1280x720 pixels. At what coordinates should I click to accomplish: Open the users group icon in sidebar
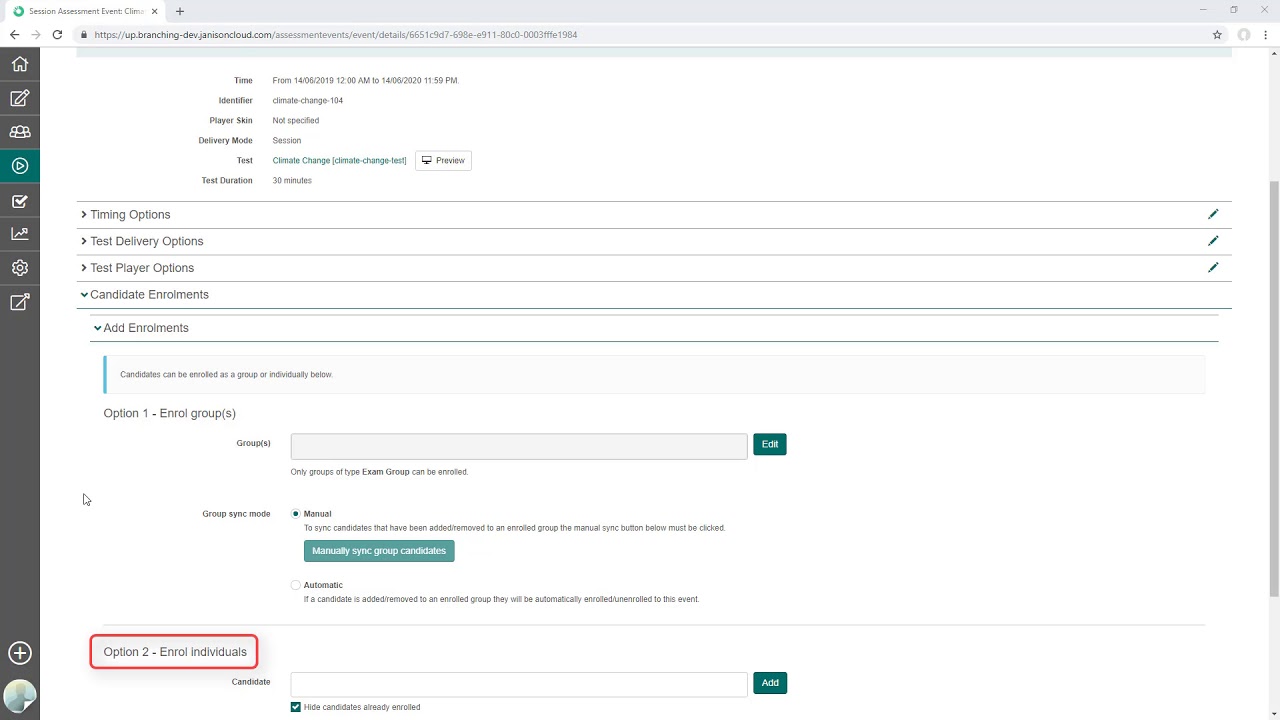[20, 132]
